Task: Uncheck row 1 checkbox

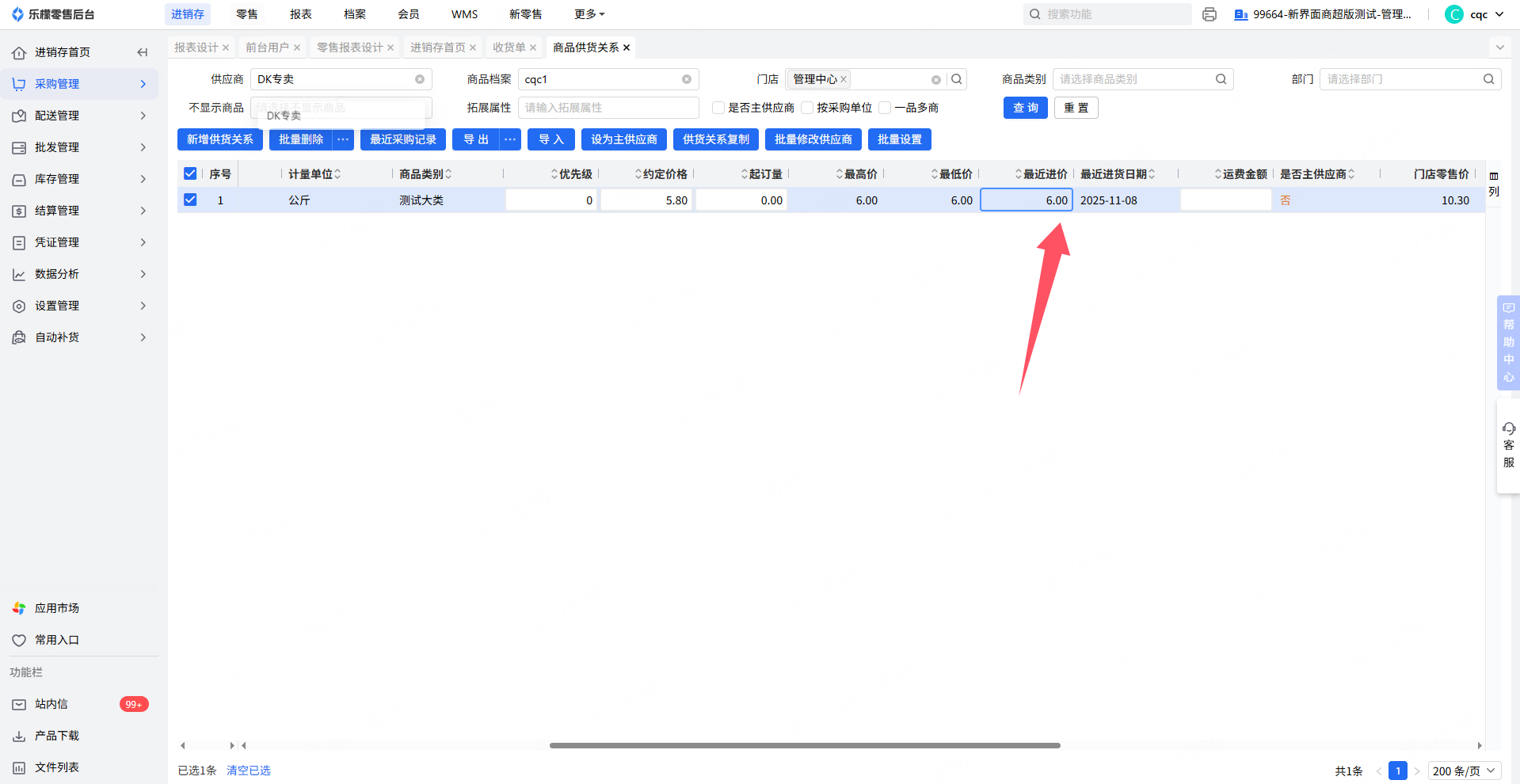Action: [190, 200]
